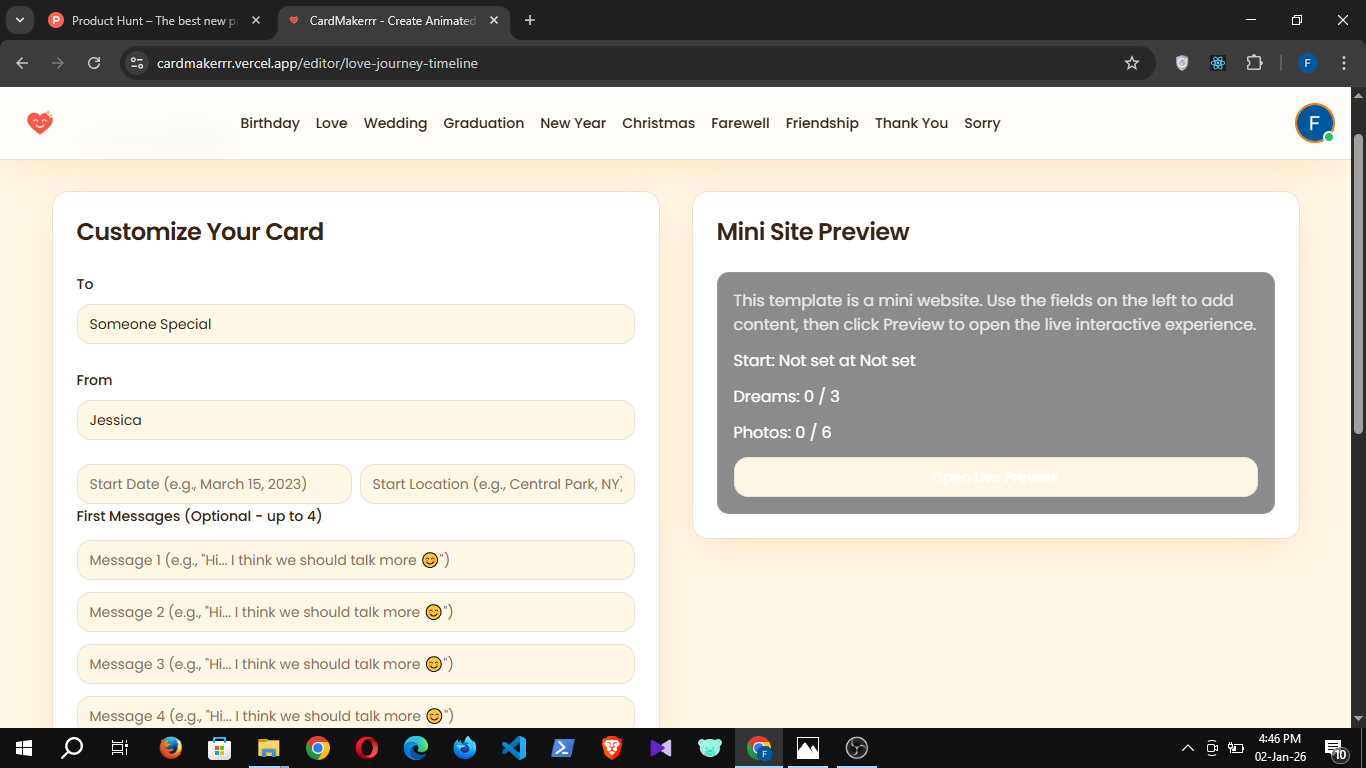Click the shield icon in the address bar
The width and height of the screenshot is (1366, 768).
(1181, 62)
